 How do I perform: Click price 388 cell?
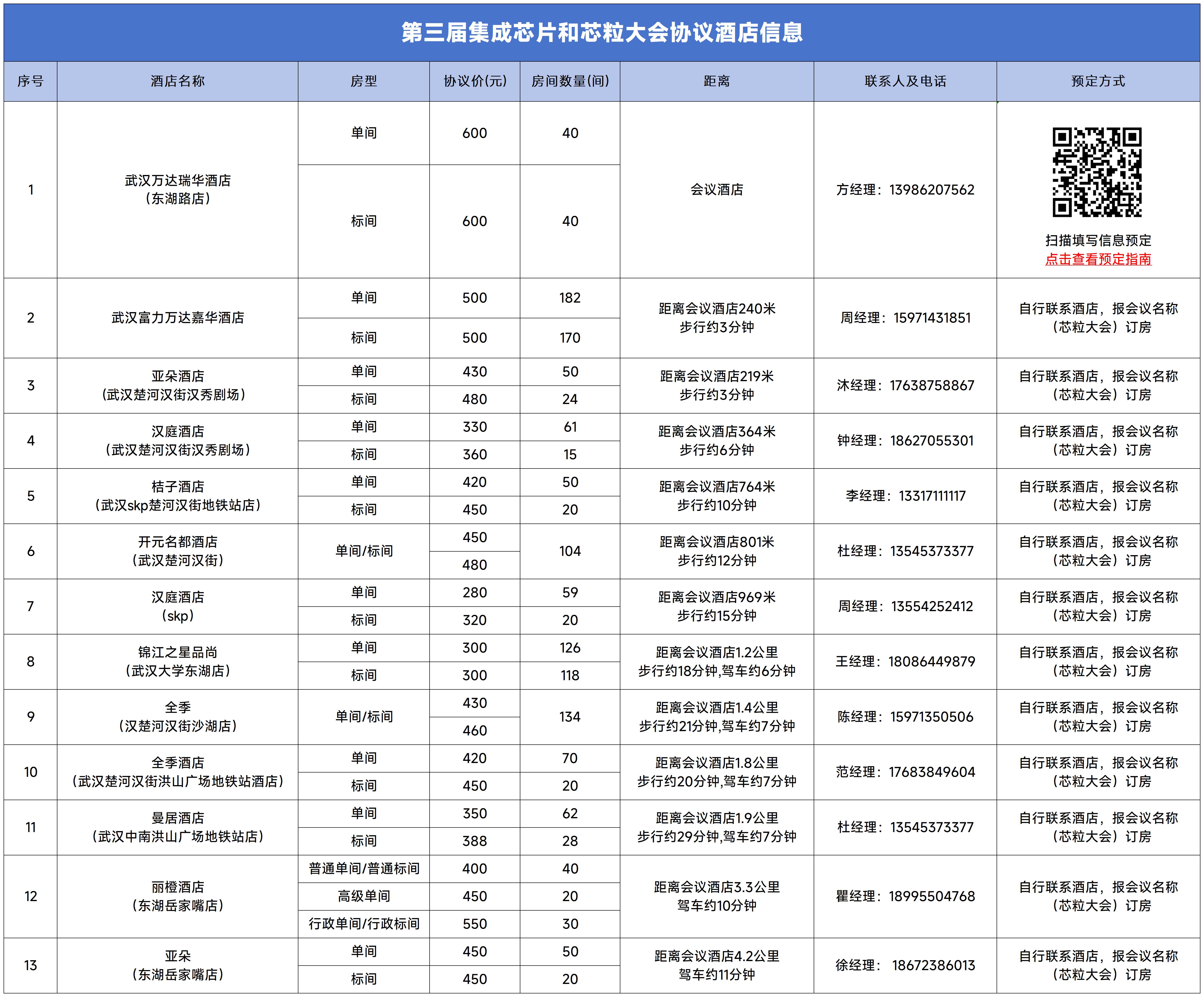pyautogui.click(x=475, y=841)
